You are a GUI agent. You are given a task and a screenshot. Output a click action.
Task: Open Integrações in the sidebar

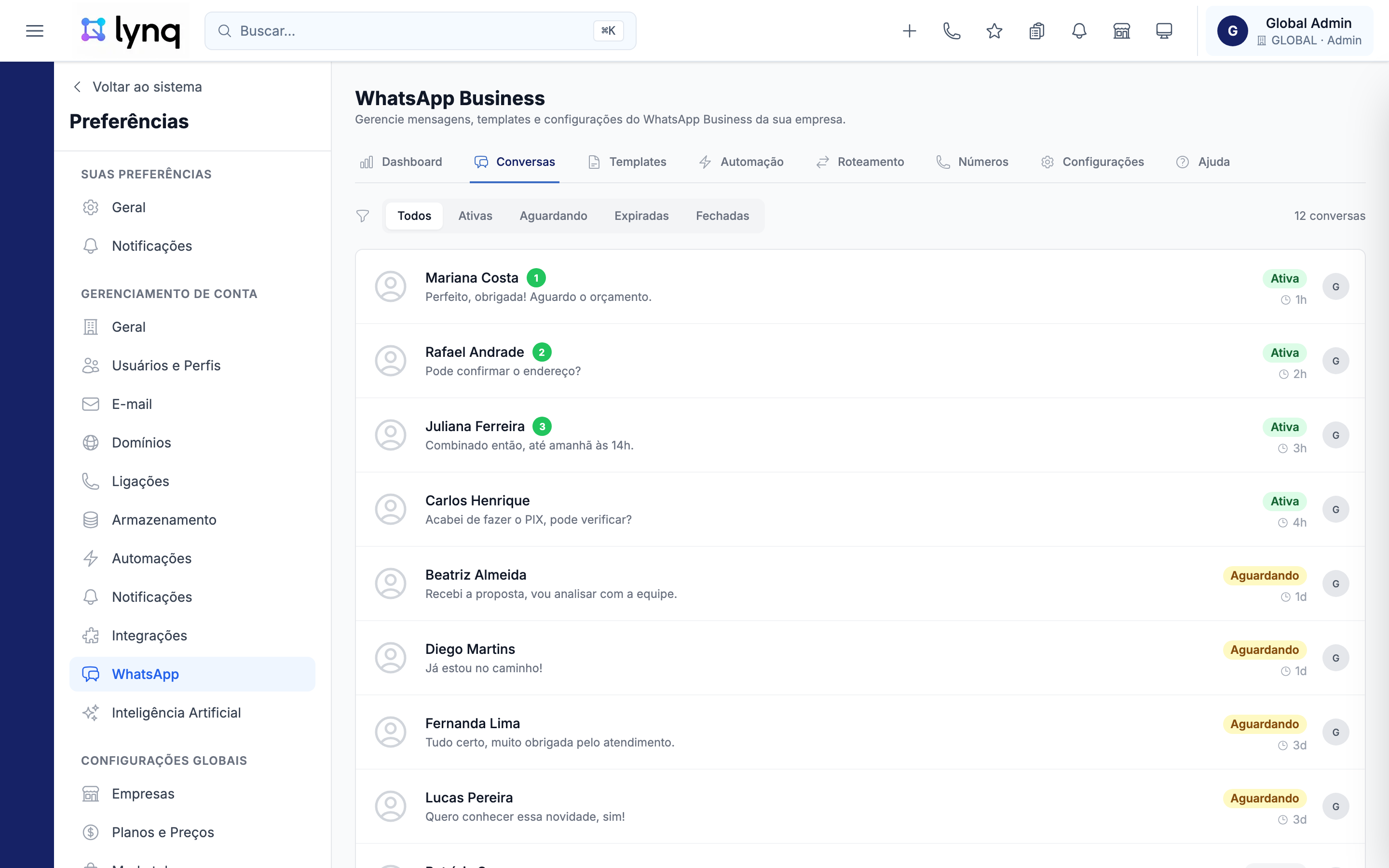pos(192,636)
